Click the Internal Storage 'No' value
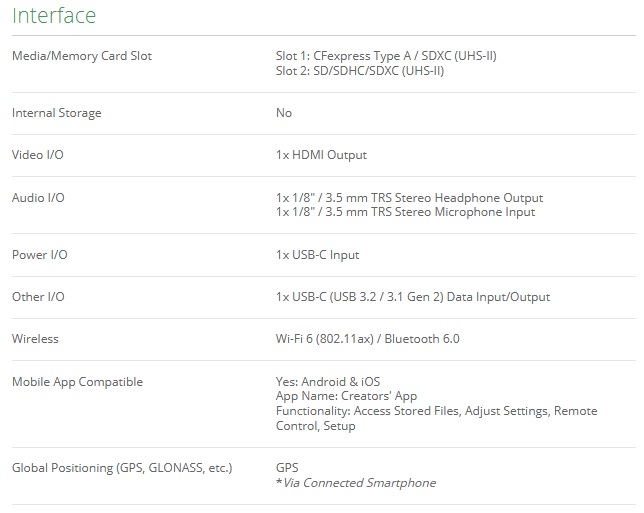The image size is (644, 513). point(284,113)
